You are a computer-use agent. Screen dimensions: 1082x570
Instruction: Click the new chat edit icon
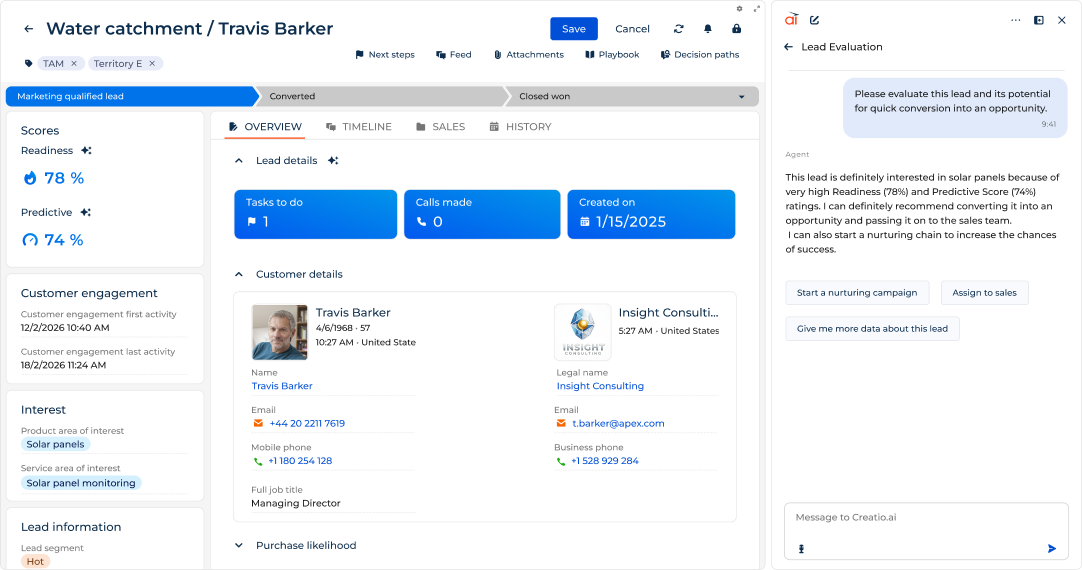(x=815, y=20)
